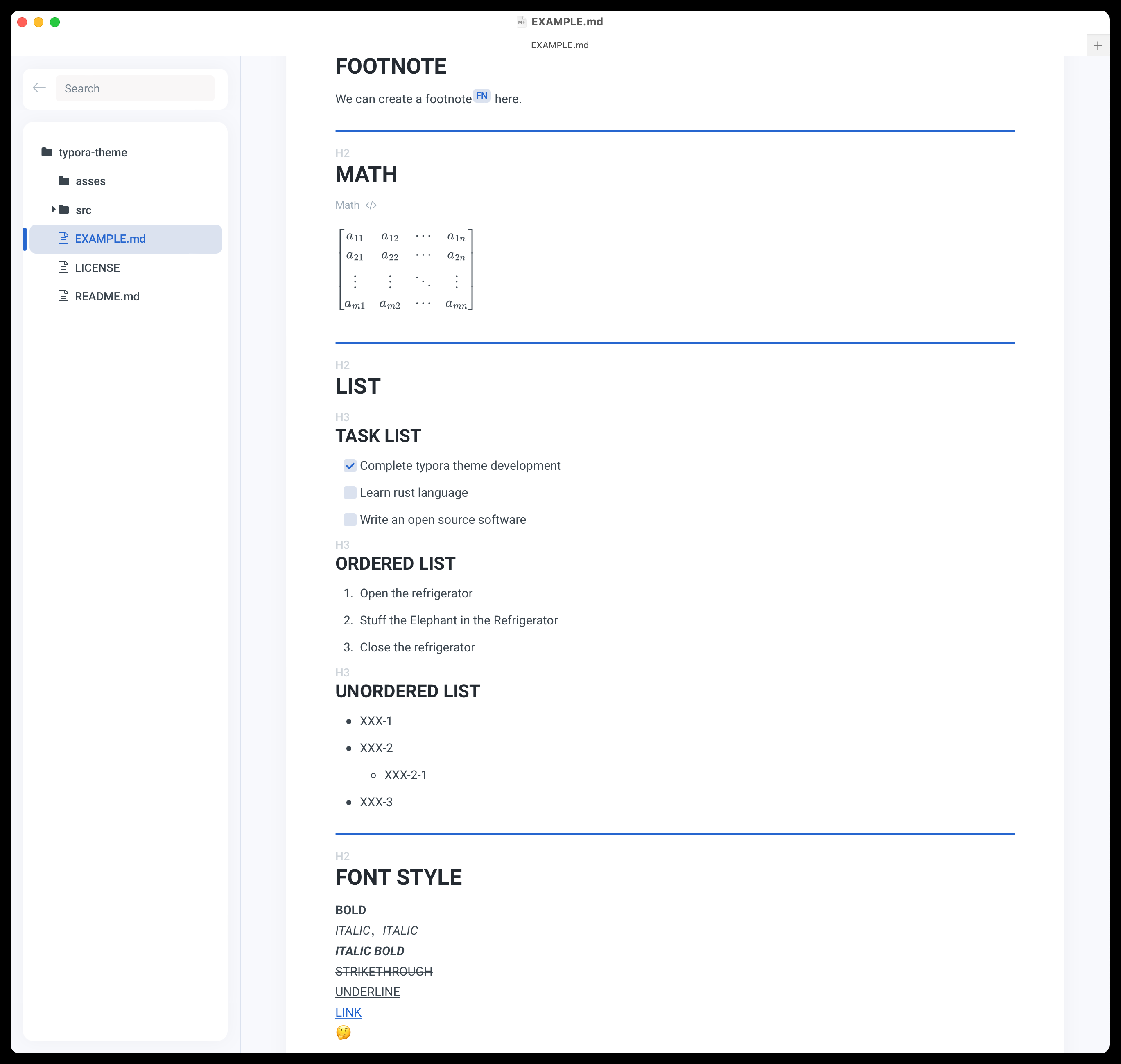The height and width of the screenshot is (1064, 1121).
Task: Expand the src folder triangle
Action: pos(53,209)
